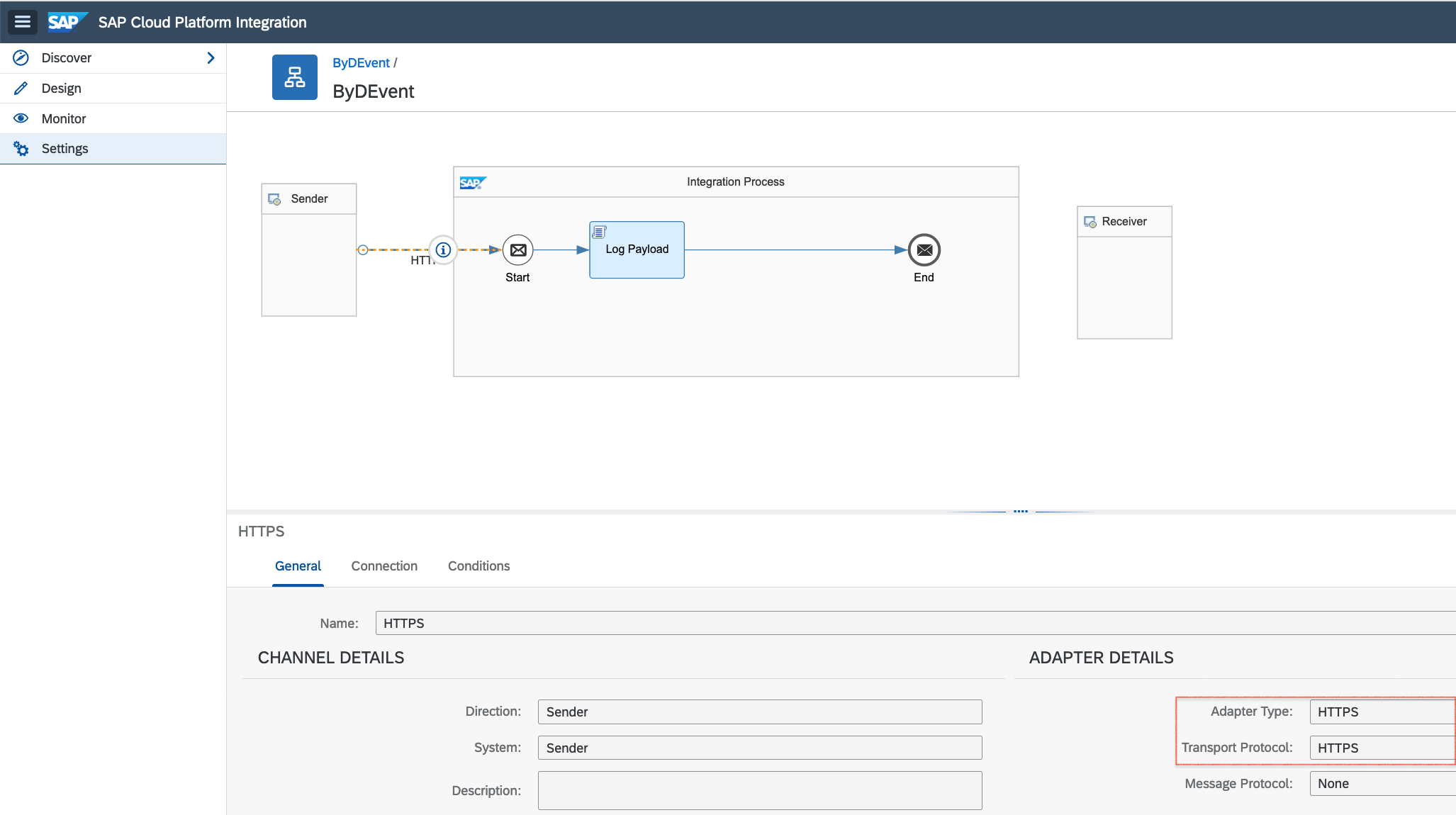Screen dimensions: 1456x815
Task: Switch to the Conditions tab
Action: tap(478, 566)
